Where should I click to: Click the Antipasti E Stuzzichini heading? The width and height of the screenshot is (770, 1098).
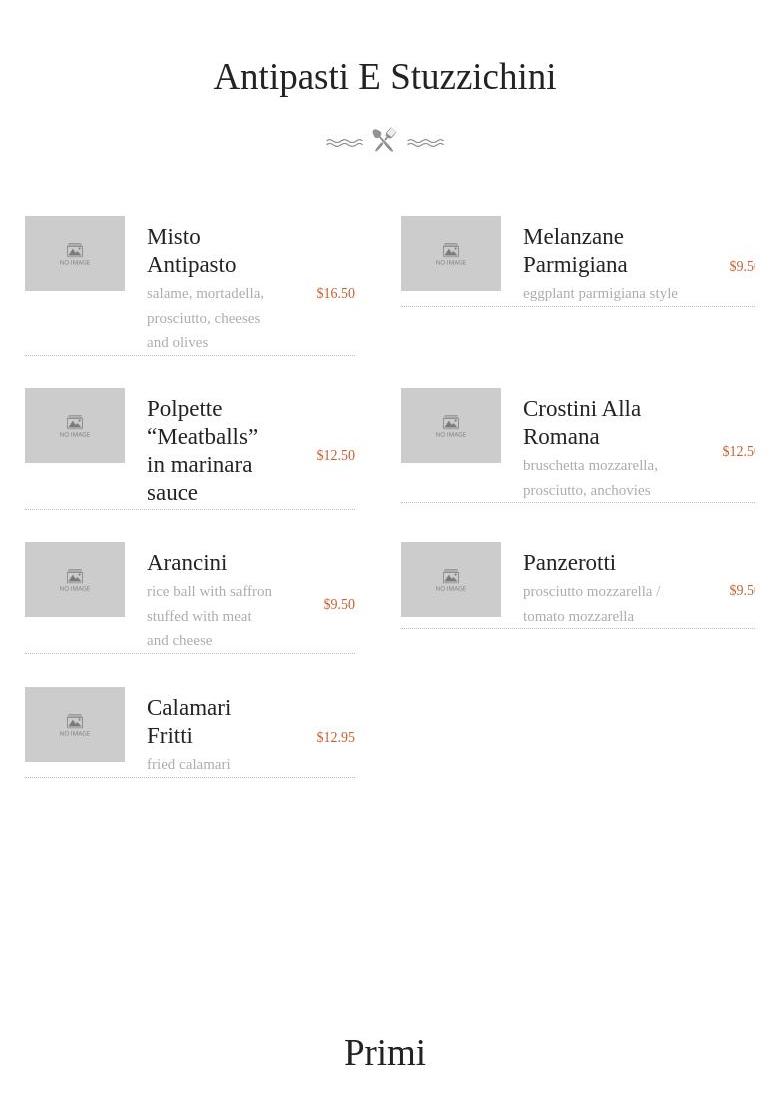pos(385,77)
